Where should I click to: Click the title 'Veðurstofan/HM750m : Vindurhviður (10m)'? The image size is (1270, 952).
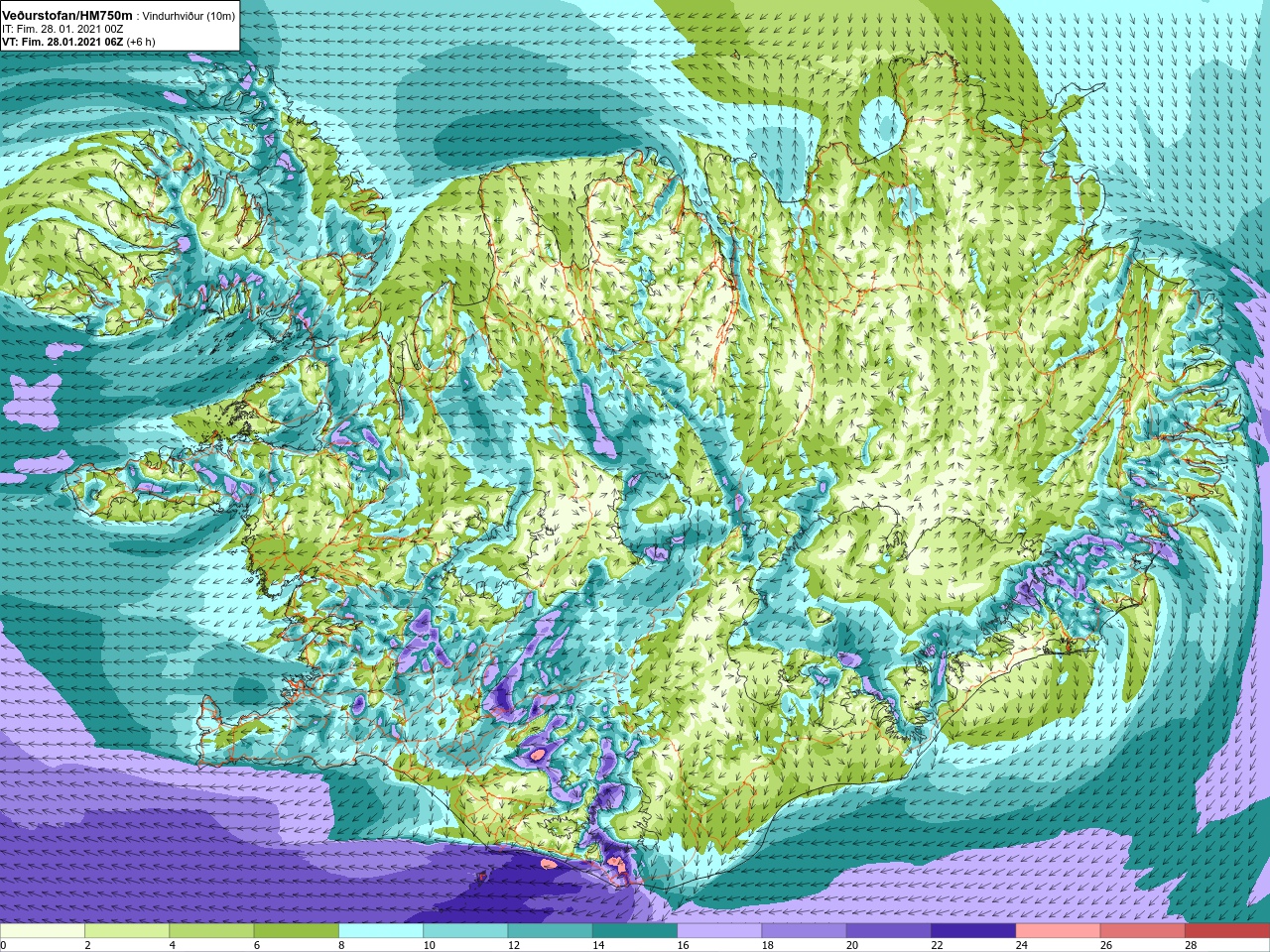tap(119, 16)
